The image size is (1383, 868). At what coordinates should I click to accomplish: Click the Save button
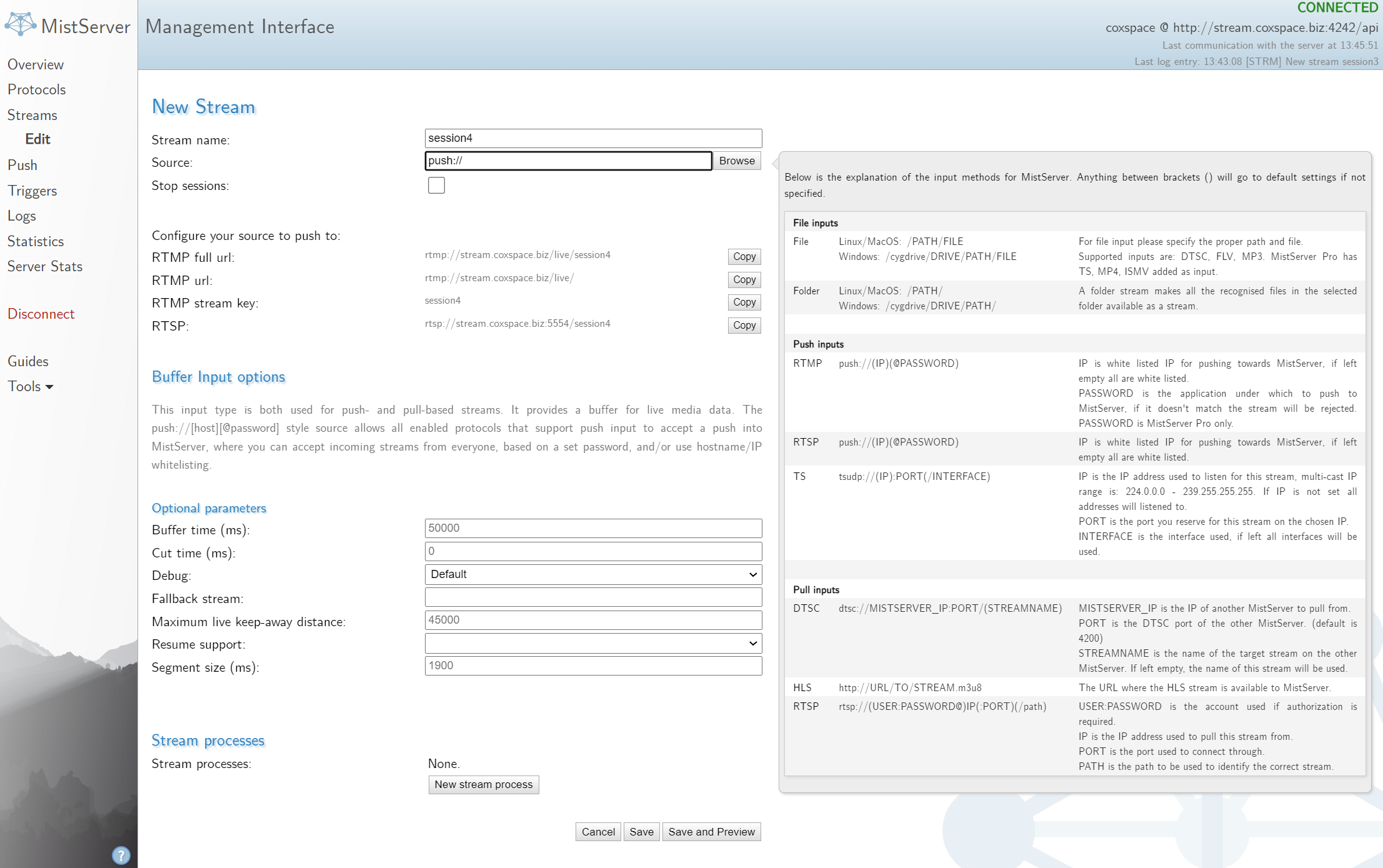pyautogui.click(x=641, y=832)
